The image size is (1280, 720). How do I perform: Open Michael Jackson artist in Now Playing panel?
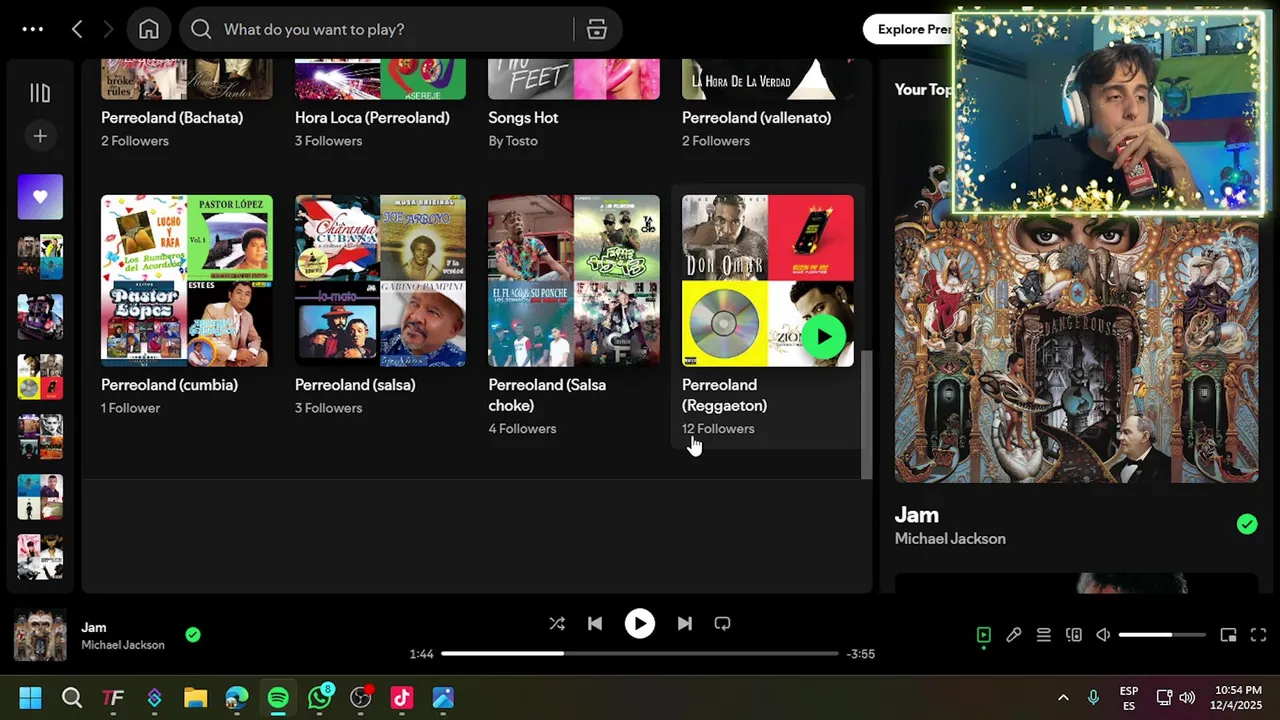[x=950, y=539]
